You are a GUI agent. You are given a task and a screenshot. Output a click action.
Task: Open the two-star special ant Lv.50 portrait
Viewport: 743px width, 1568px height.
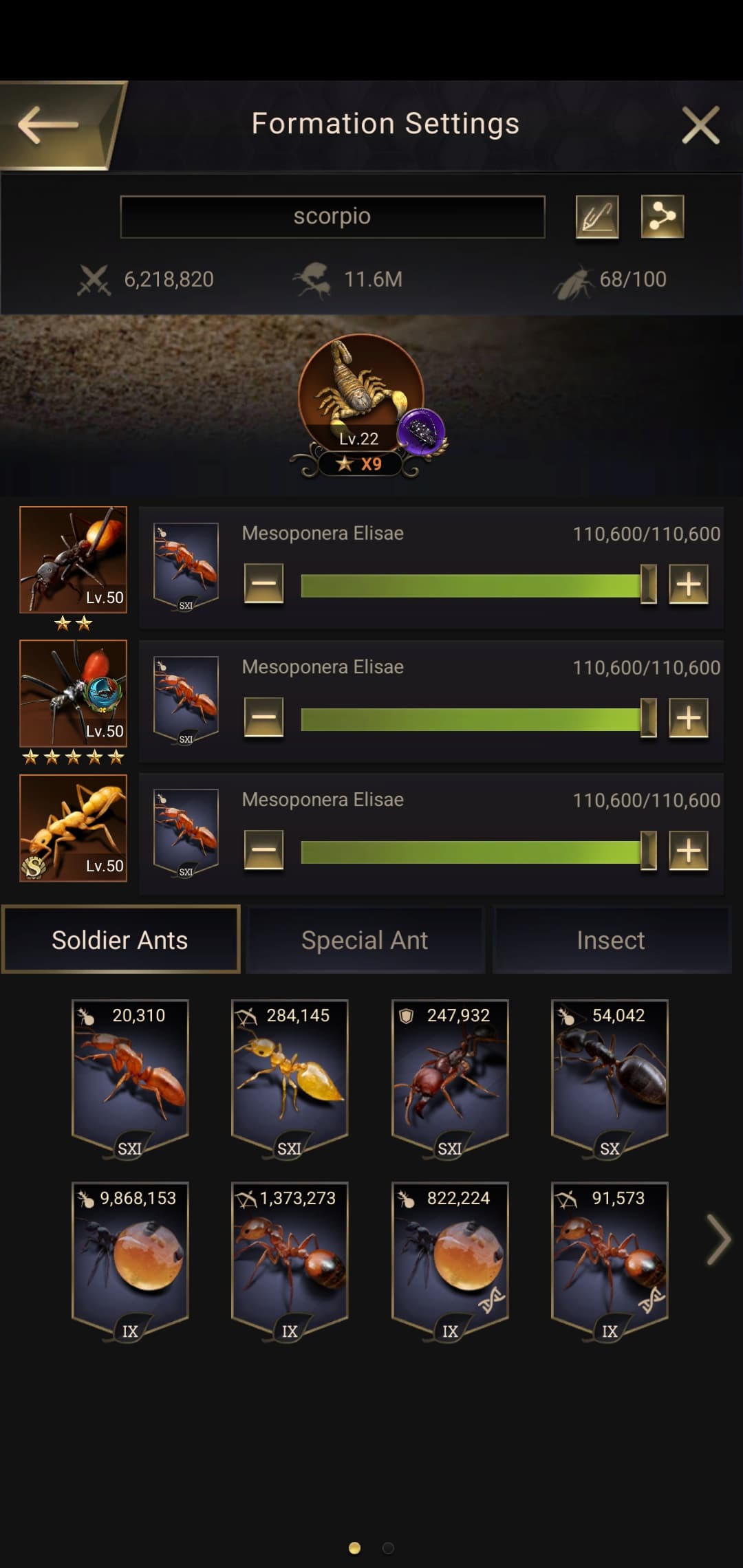[73, 560]
